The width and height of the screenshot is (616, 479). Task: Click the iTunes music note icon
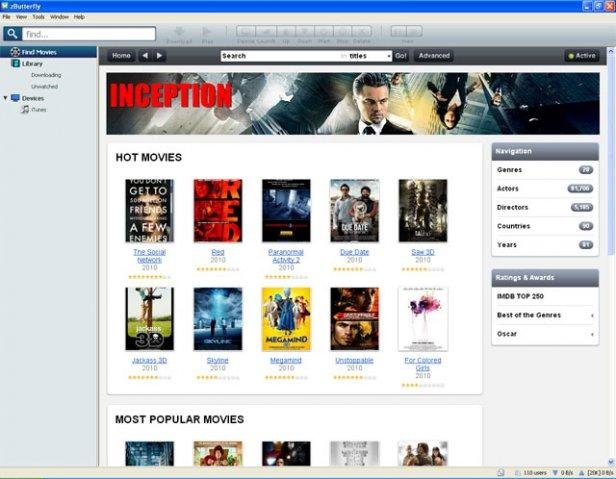pos(25,110)
